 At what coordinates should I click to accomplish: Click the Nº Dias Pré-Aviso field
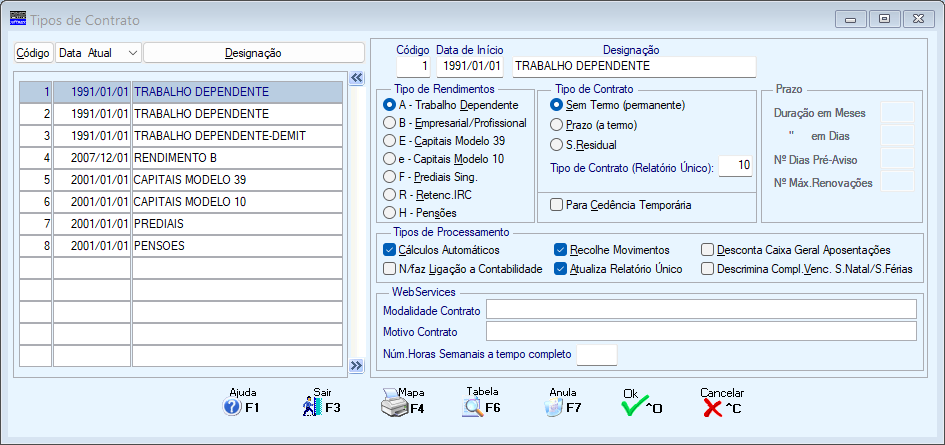pyautogui.click(x=897, y=159)
